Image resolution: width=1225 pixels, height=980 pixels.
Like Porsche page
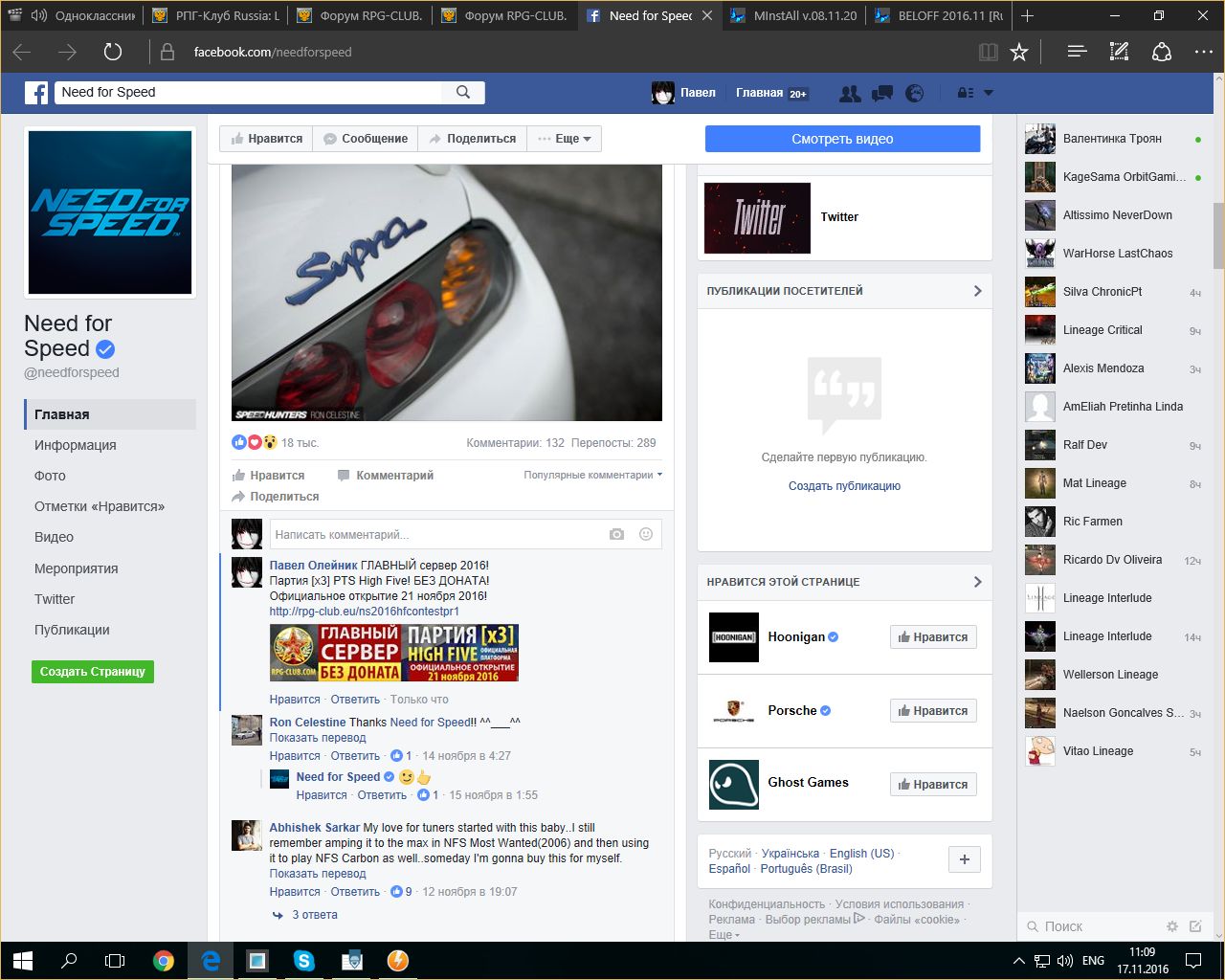pyautogui.click(x=933, y=711)
